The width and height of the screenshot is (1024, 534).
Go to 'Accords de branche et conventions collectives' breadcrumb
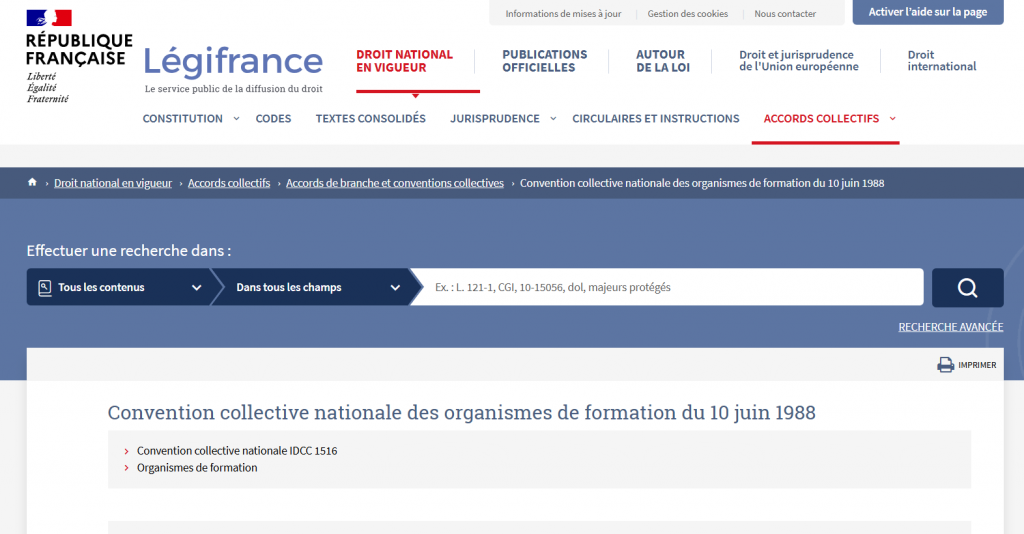point(394,183)
